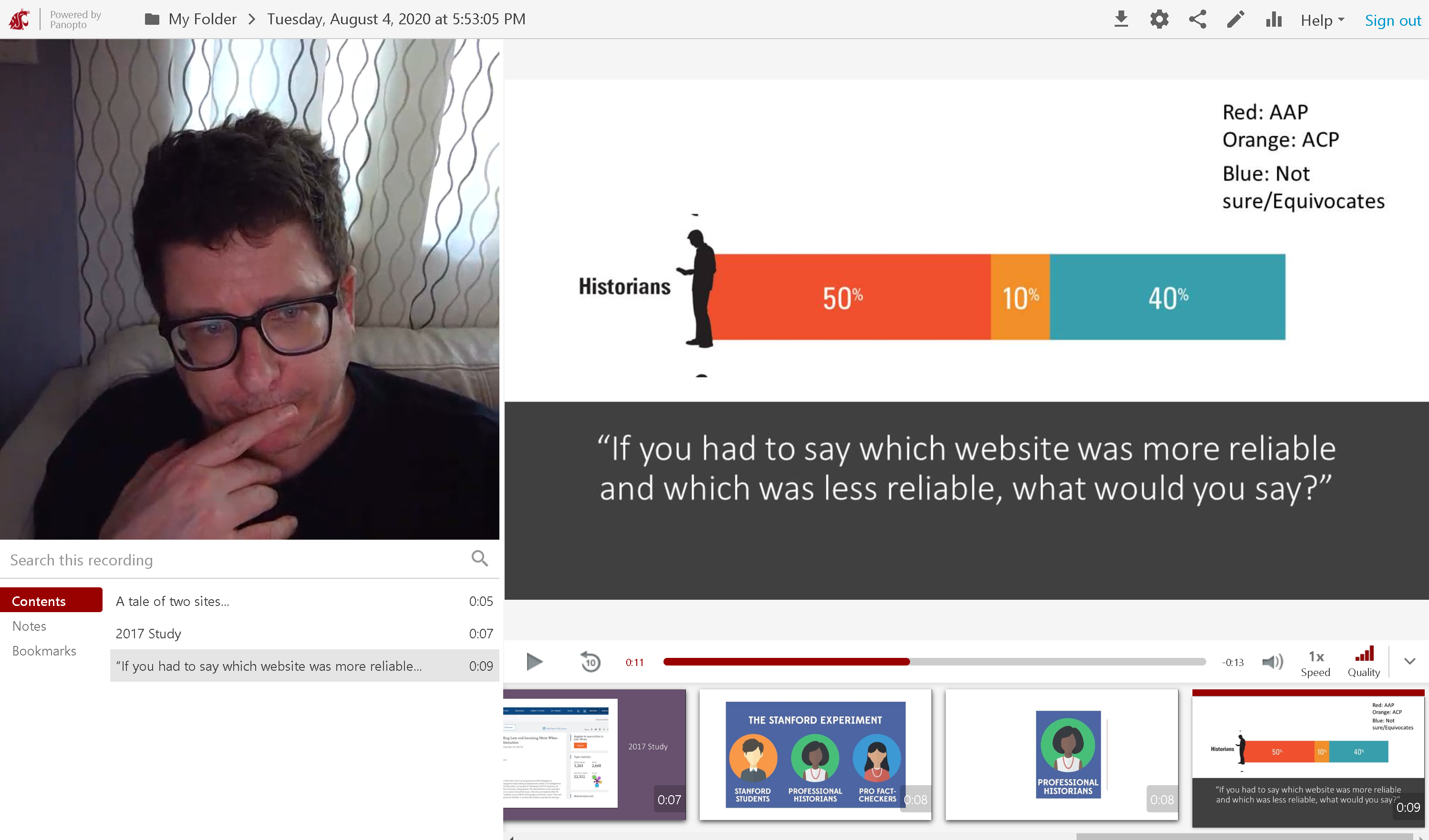1429x840 pixels.
Task: Rewind 10 seconds
Action: coord(590,661)
